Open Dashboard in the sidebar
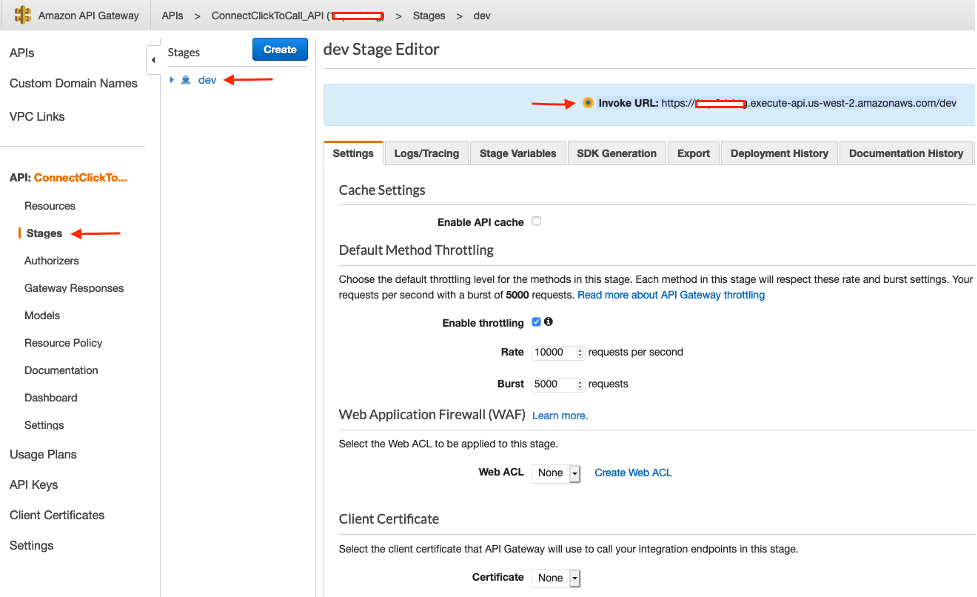The width and height of the screenshot is (977, 597). pos(50,398)
